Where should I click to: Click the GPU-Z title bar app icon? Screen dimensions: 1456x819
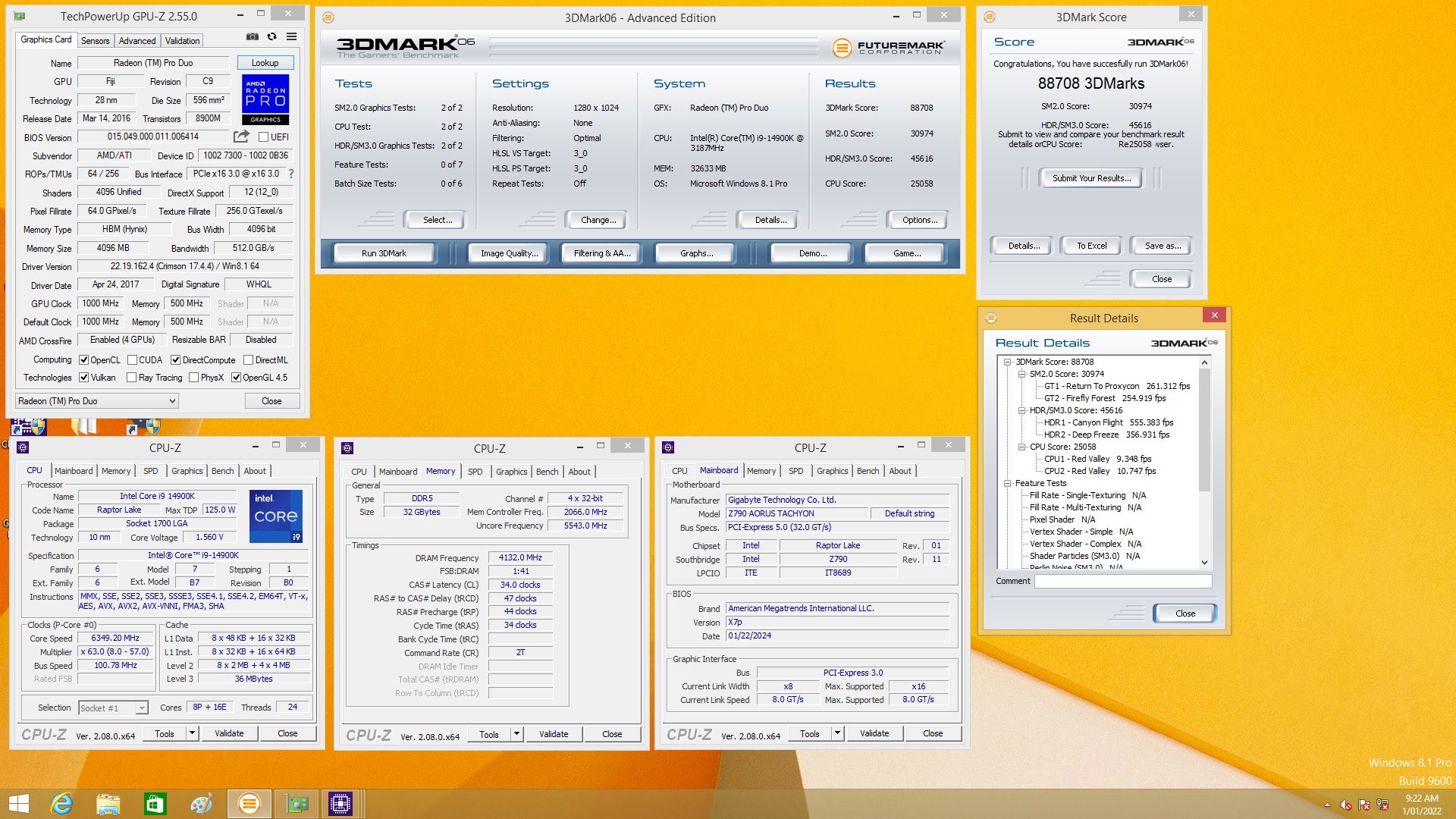[x=20, y=16]
